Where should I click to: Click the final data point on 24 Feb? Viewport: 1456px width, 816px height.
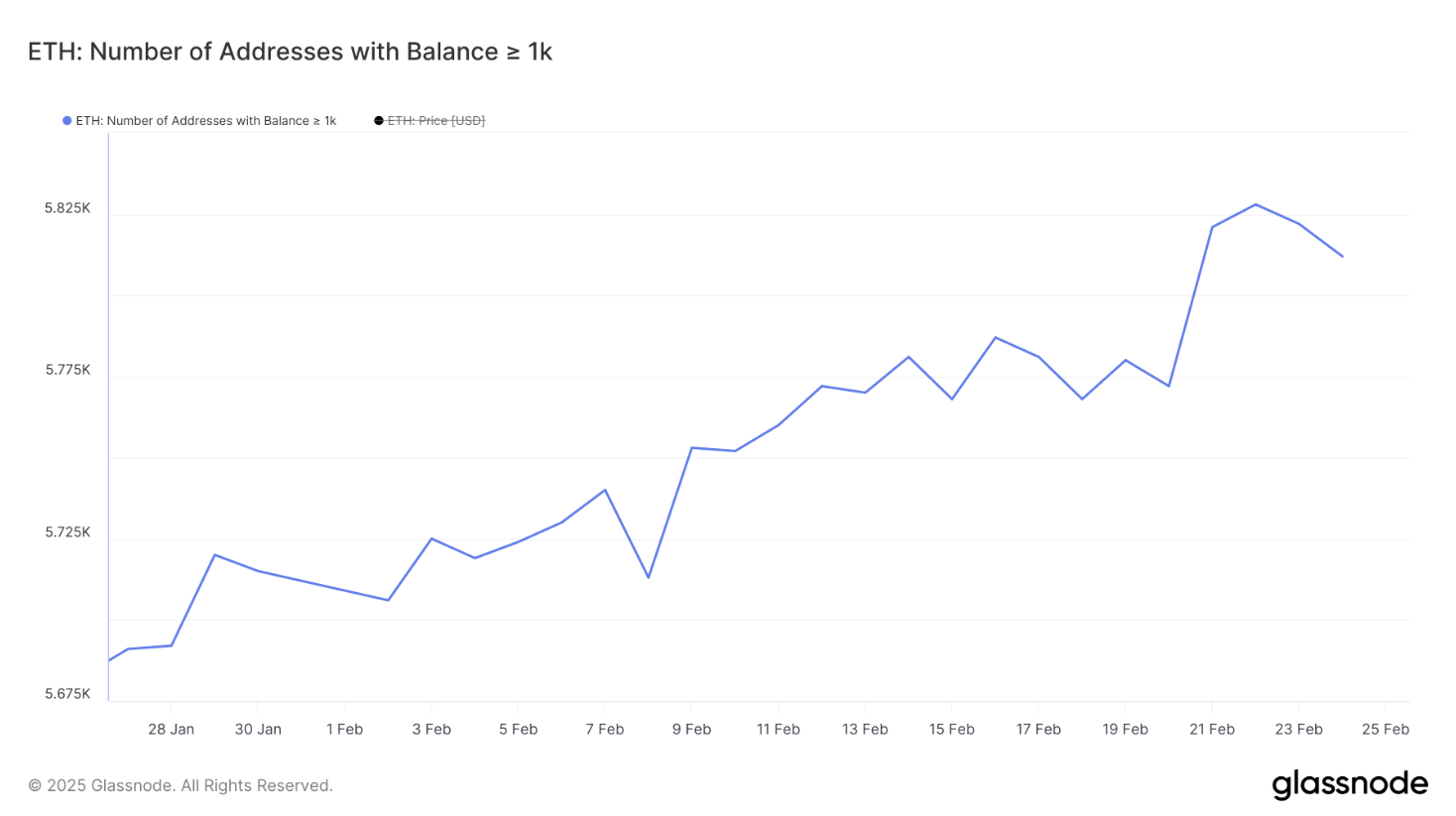click(1342, 256)
